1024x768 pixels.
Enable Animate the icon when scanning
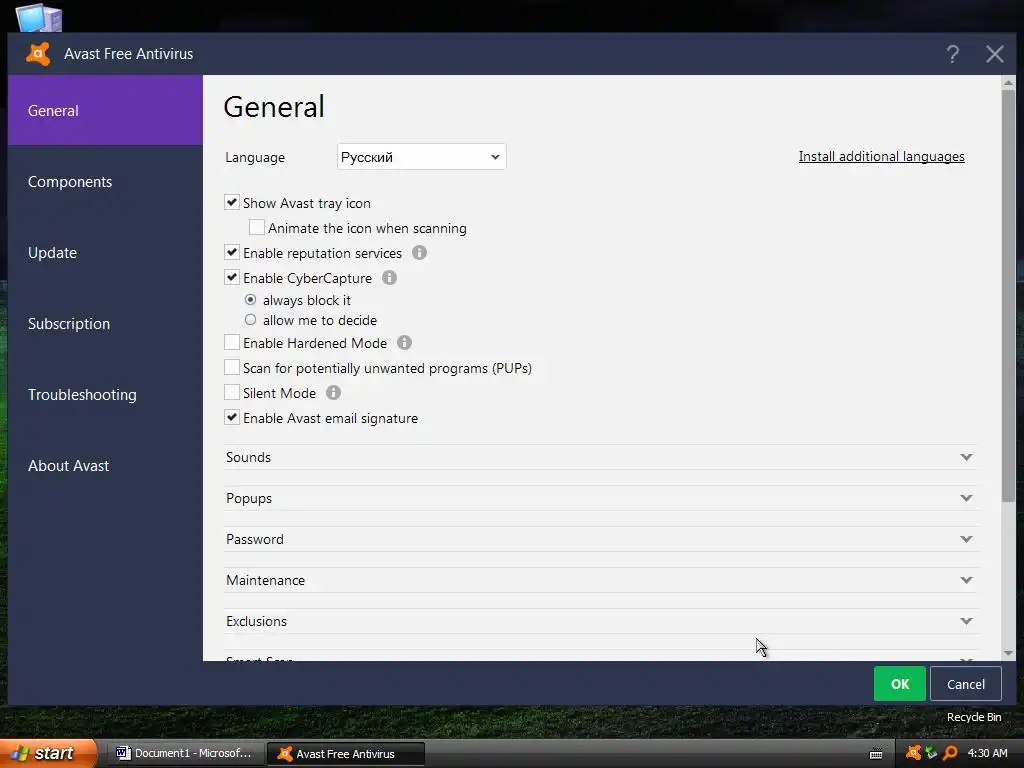[x=257, y=227]
